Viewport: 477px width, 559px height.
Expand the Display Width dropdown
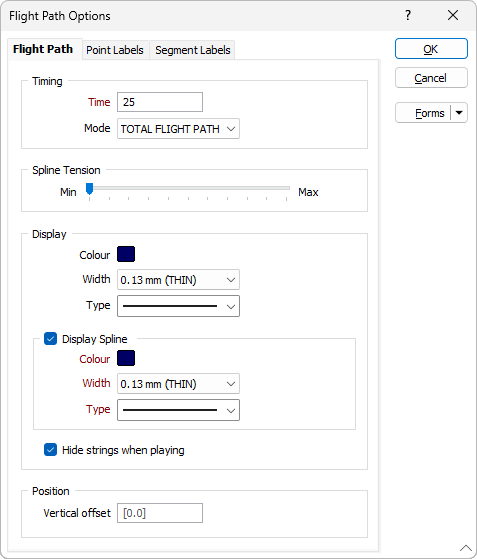point(178,280)
